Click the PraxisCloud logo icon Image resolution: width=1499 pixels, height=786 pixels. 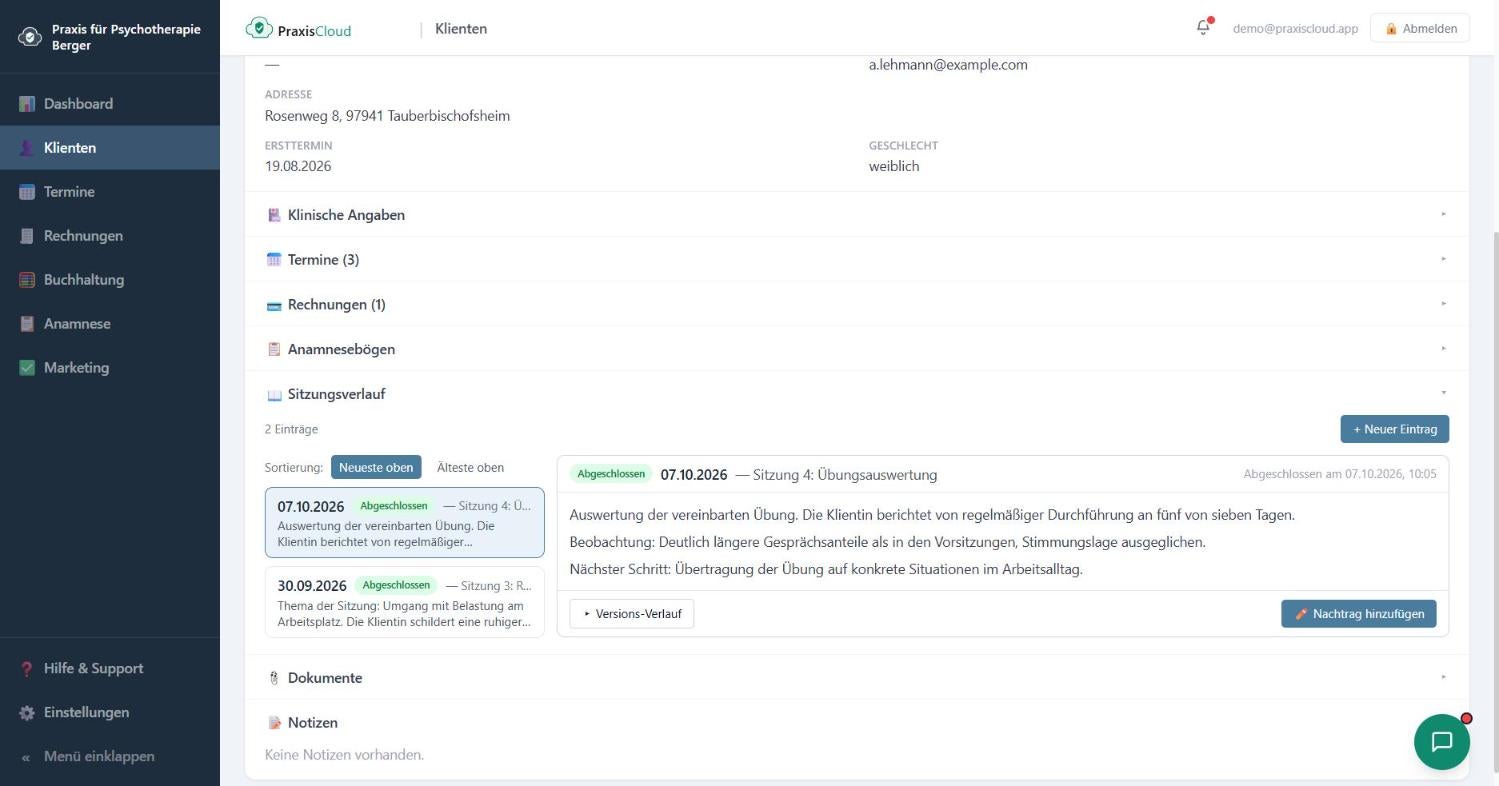259,29
